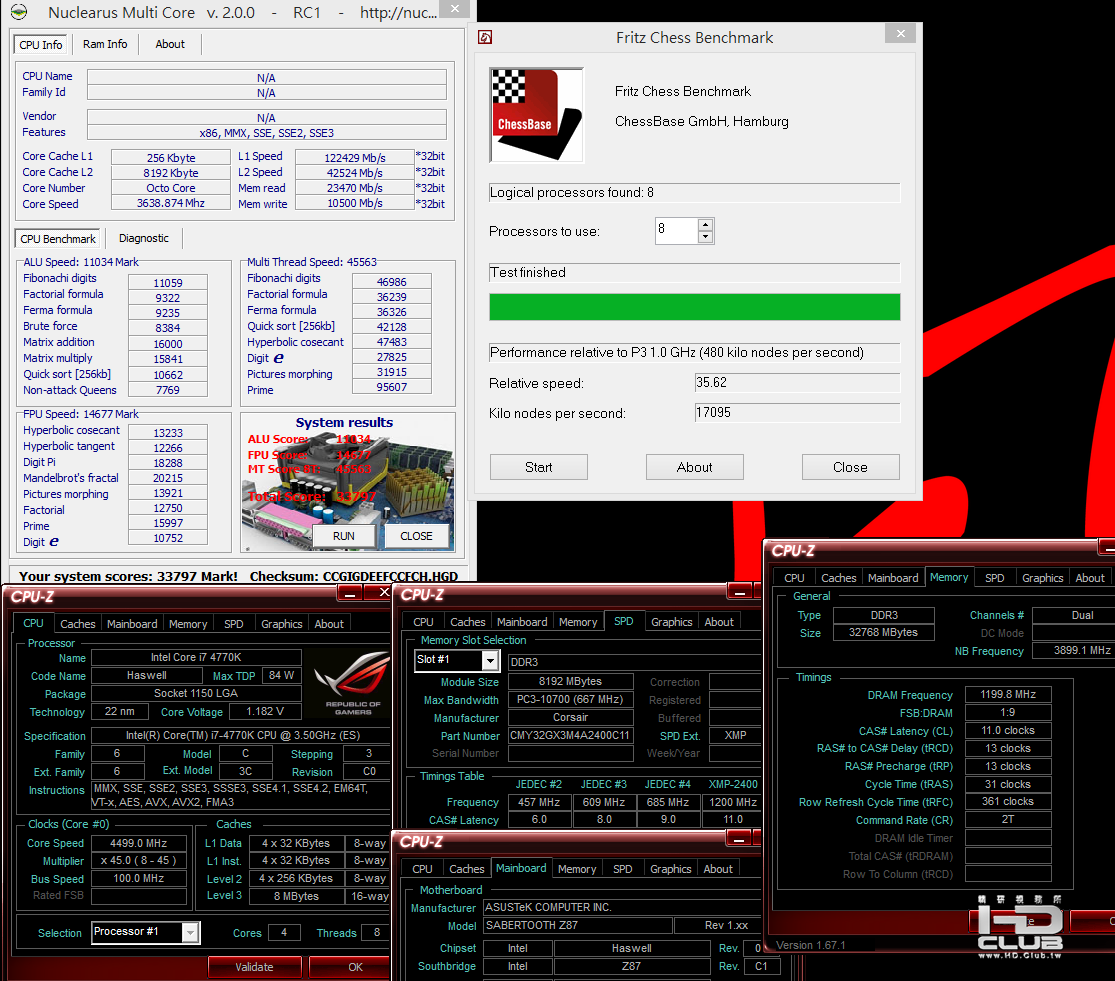1115x981 pixels.
Task: Decrease processors to use with down arrow
Action: coord(705,237)
